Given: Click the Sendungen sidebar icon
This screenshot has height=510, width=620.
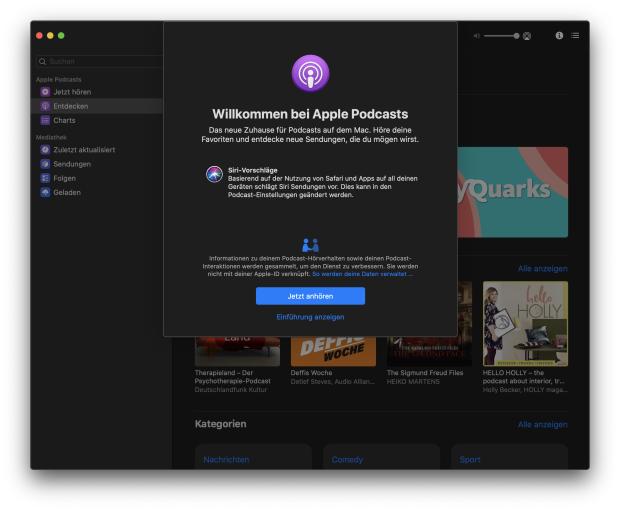Looking at the screenshot, I should (45, 164).
